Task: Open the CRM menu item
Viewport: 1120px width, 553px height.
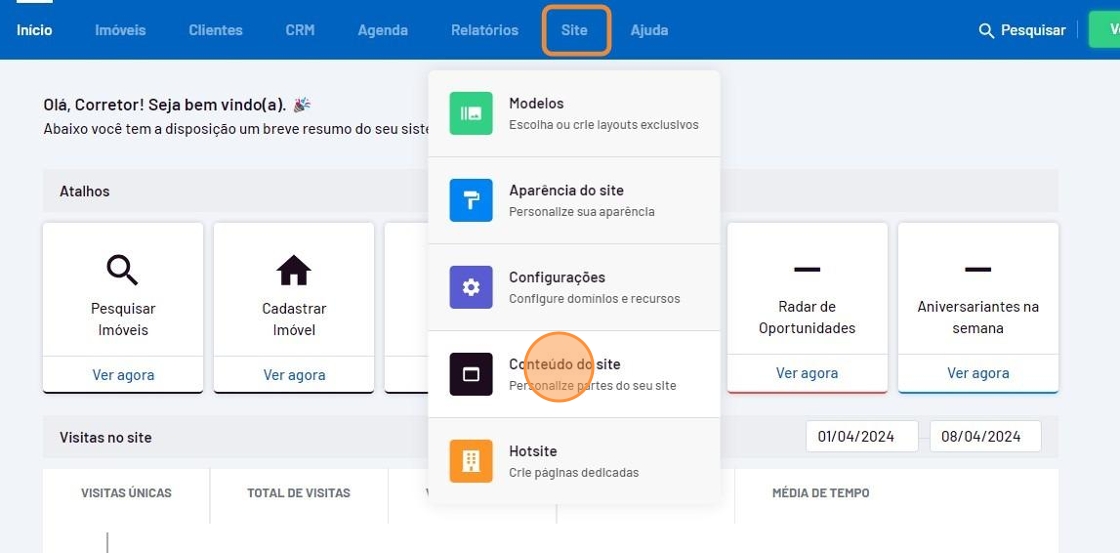Action: (300, 30)
